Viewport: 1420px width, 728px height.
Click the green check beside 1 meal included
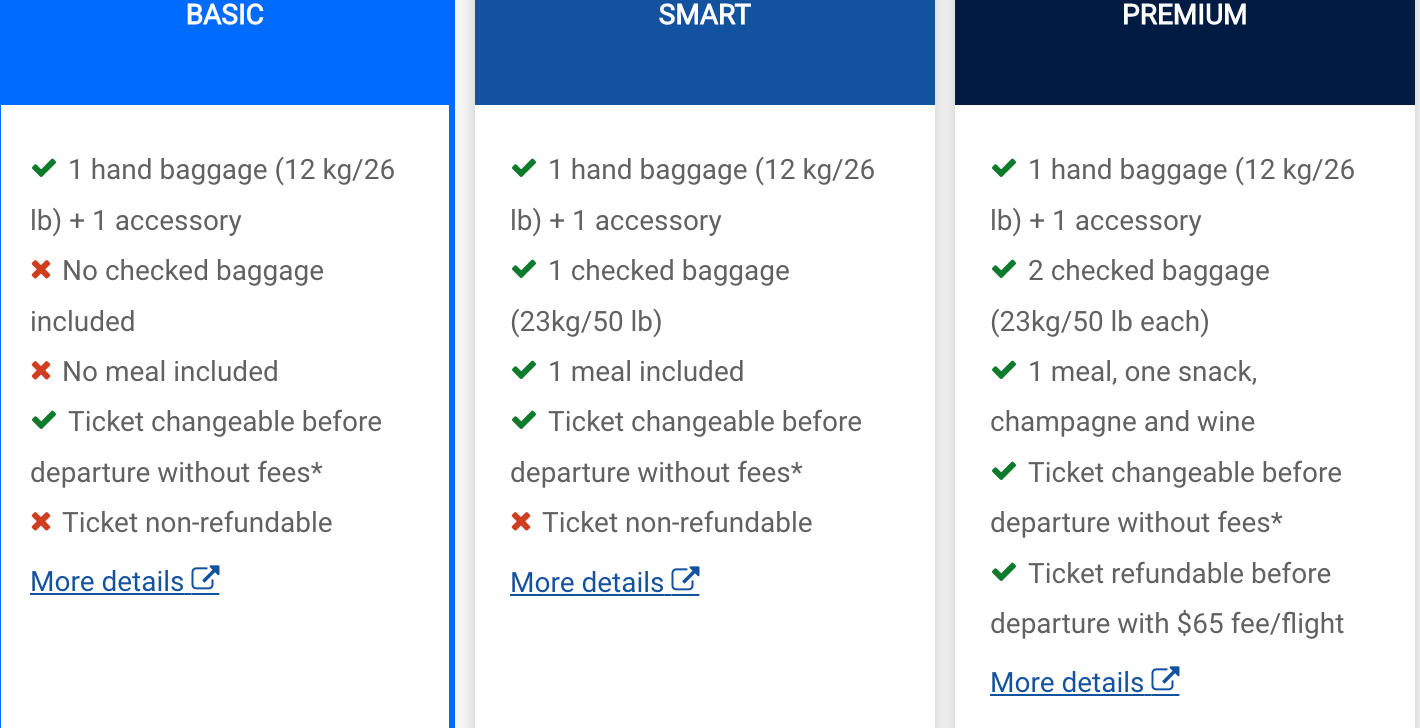[x=524, y=371]
